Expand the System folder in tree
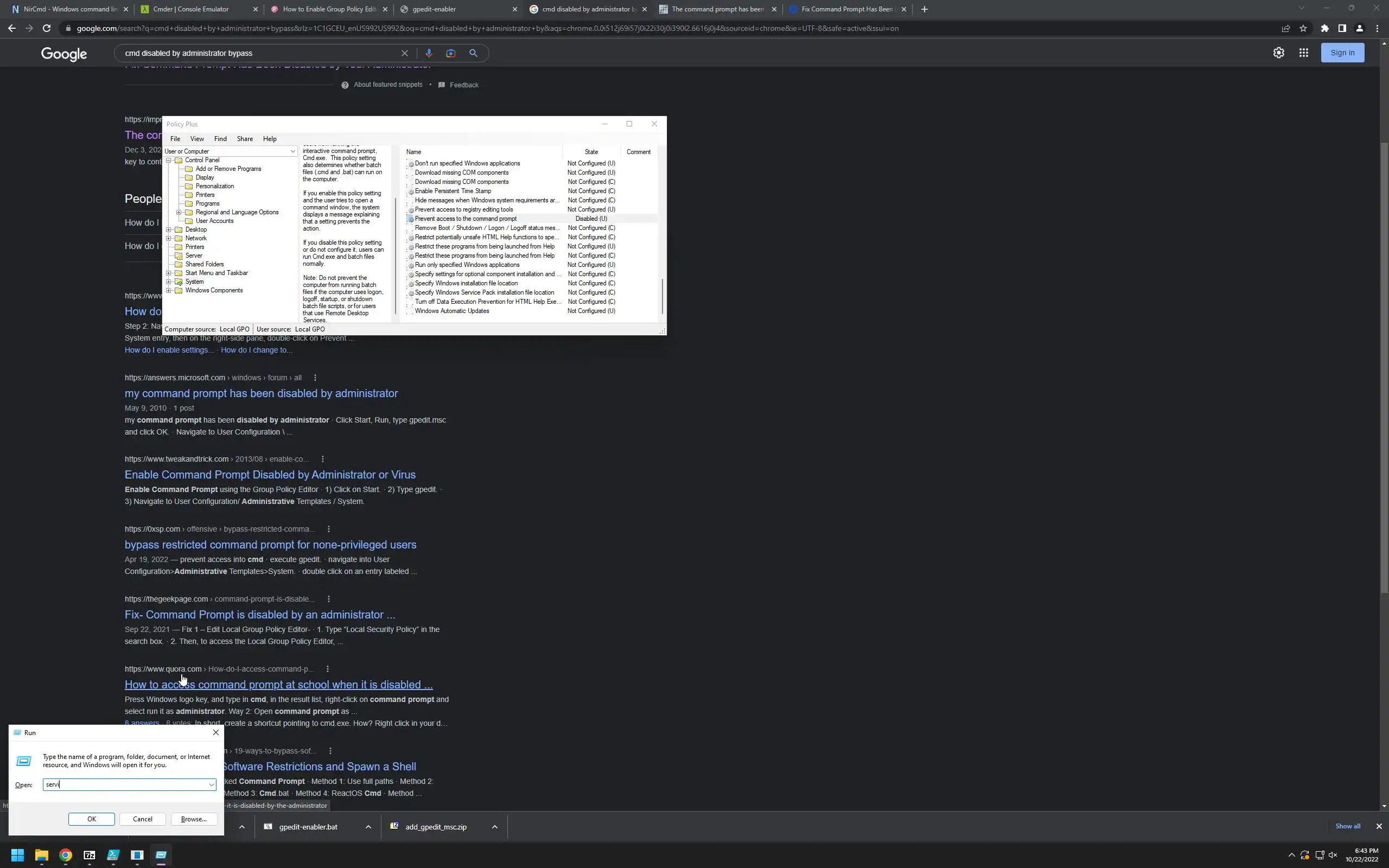 (169, 282)
